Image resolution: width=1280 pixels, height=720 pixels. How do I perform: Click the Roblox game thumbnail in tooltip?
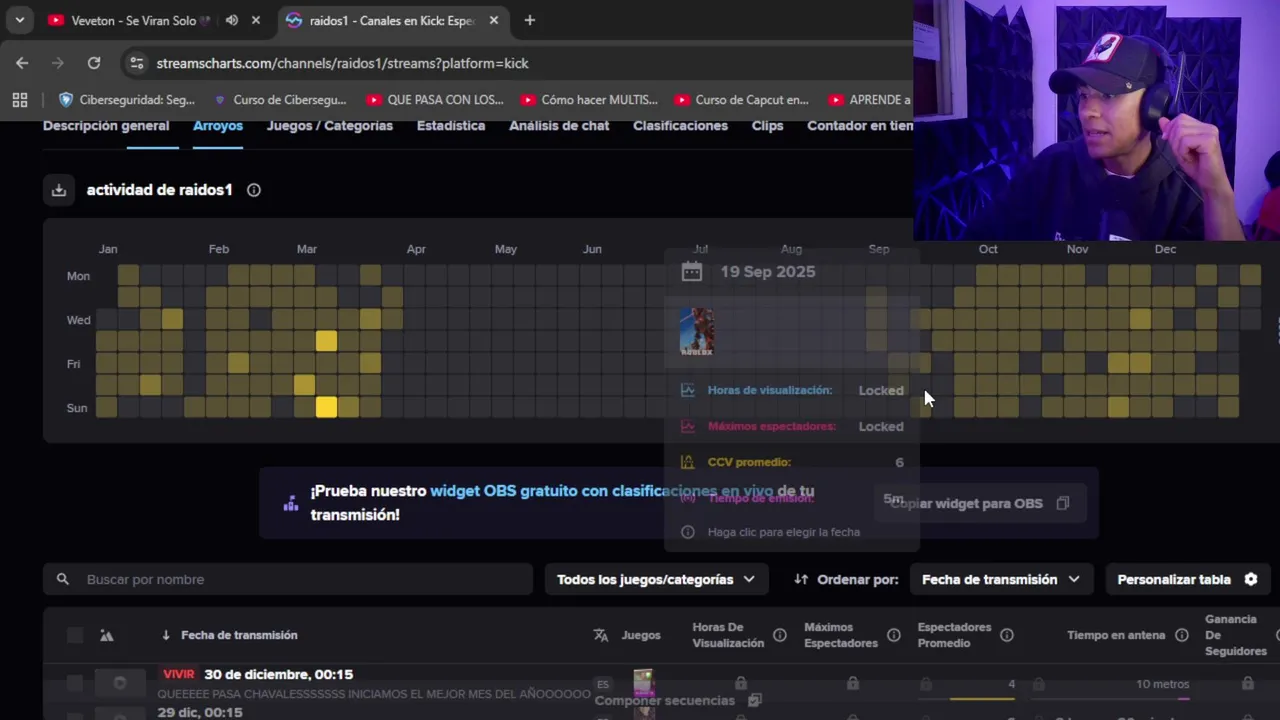(x=697, y=332)
